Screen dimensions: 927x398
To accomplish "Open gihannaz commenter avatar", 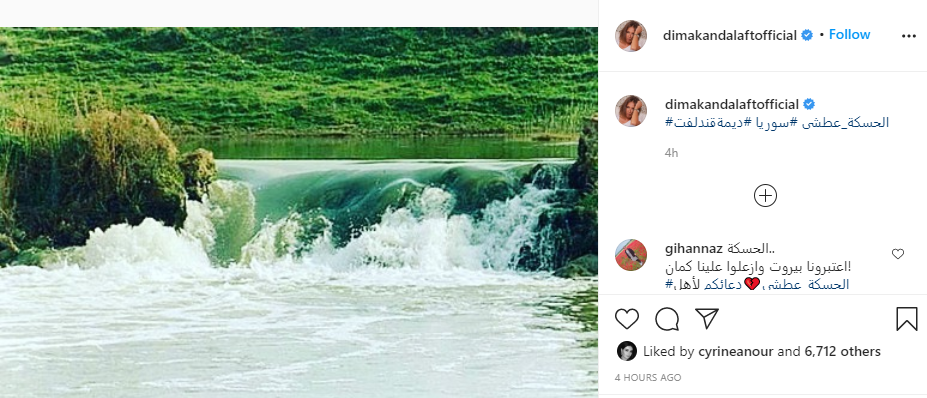I will [631, 255].
